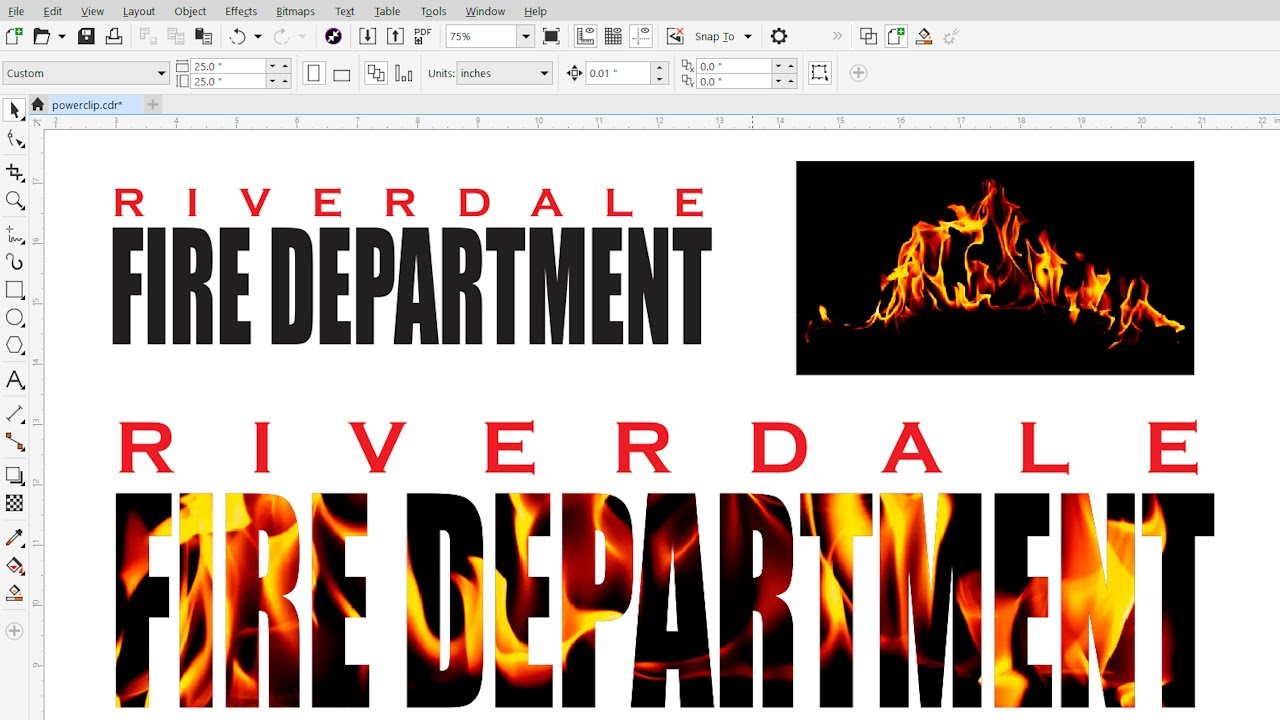Select the Connector tool
The width and height of the screenshot is (1280, 720).
(x=14, y=441)
